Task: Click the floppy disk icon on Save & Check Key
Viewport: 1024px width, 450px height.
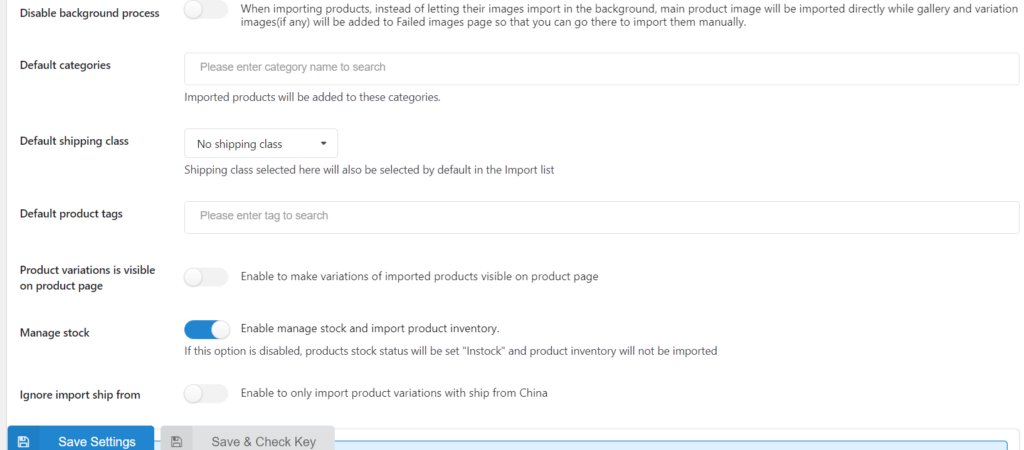Action: [176, 442]
